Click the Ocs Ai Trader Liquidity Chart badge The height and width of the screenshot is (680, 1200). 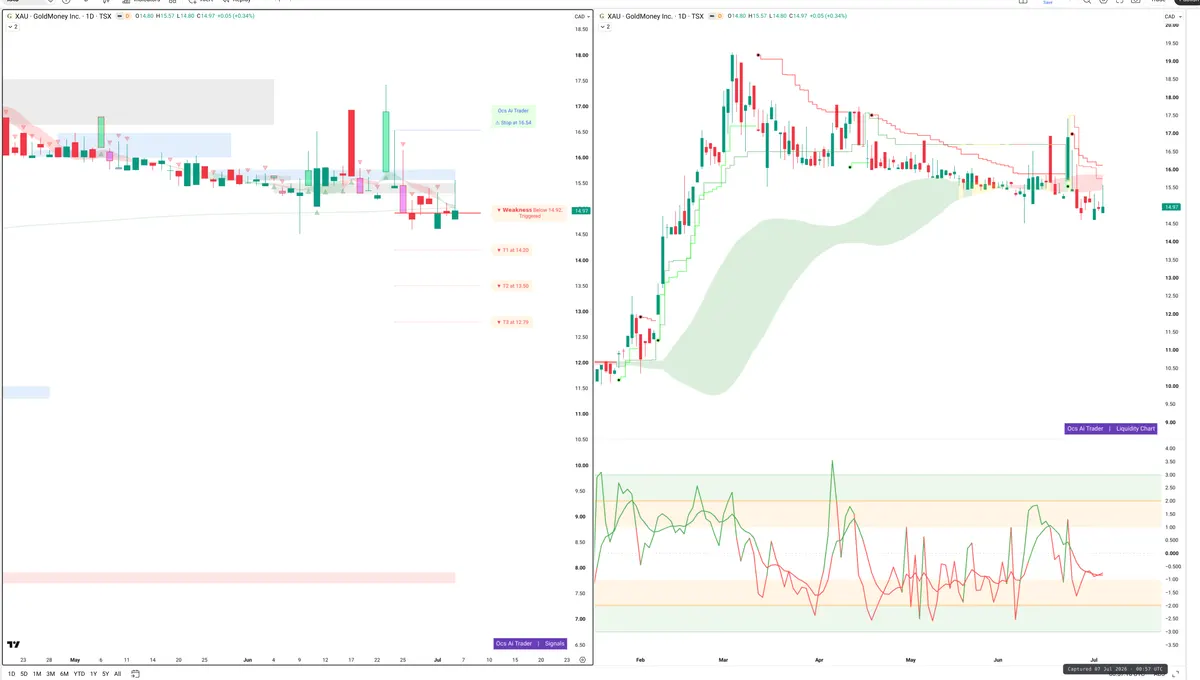point(1111,428)
